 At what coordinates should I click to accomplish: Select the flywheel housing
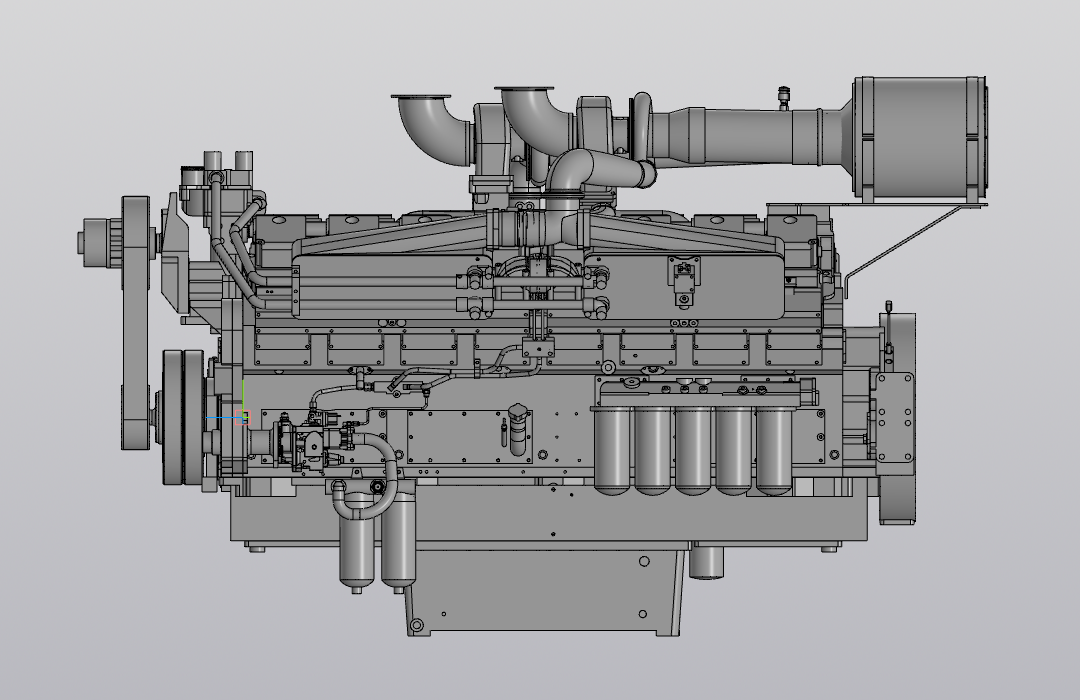[x=897, y=418]
